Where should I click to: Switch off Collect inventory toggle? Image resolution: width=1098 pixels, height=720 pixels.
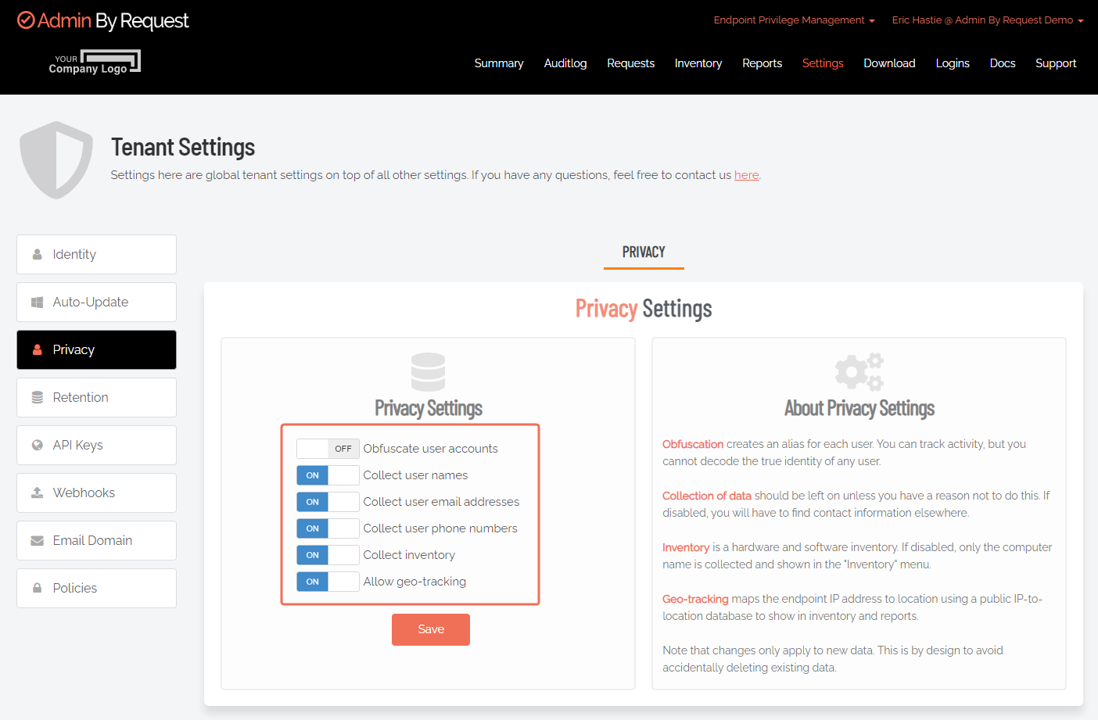(328, 555)
